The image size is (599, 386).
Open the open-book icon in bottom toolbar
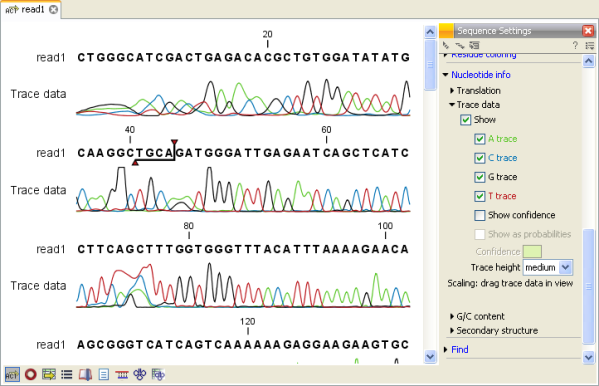(85, 375)
